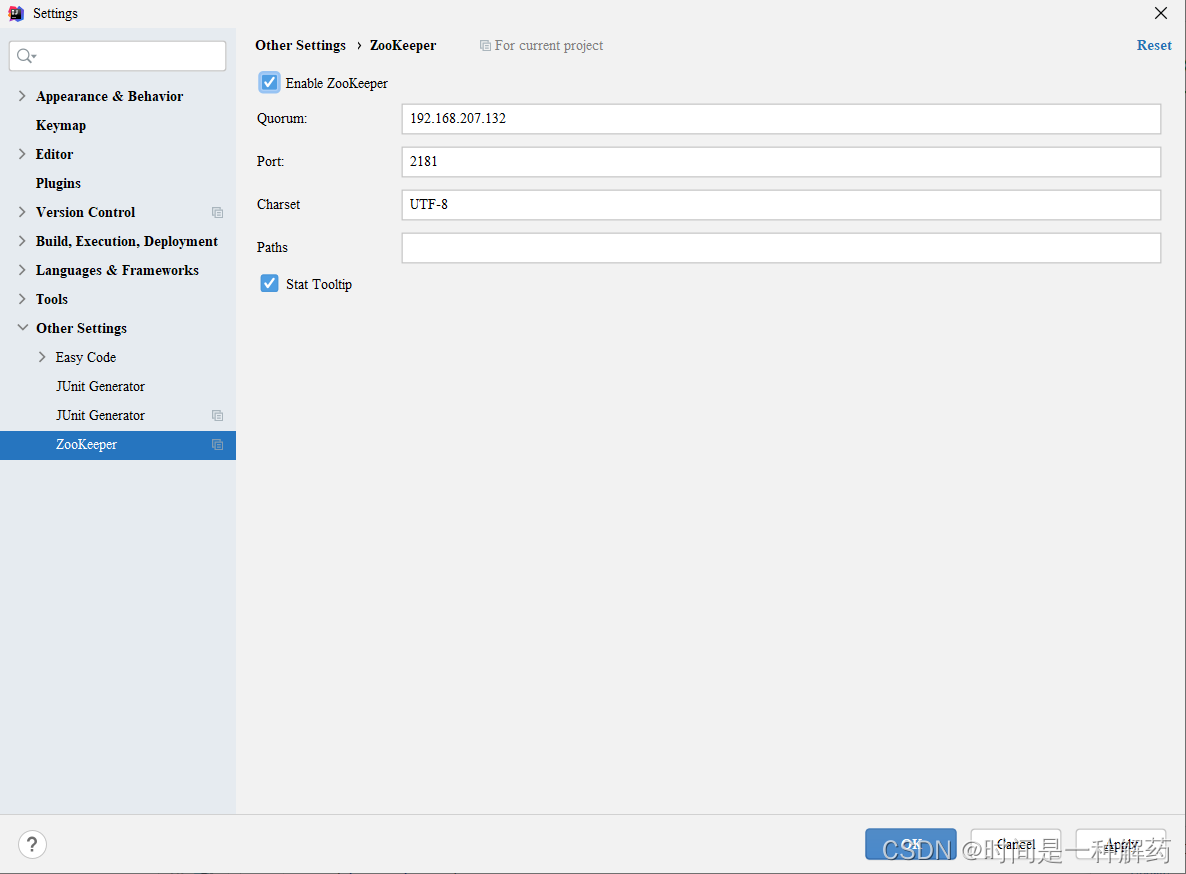The image size is (1186, 874).
Task: Select the Other Settings category label
Action: tap(82, 328)
